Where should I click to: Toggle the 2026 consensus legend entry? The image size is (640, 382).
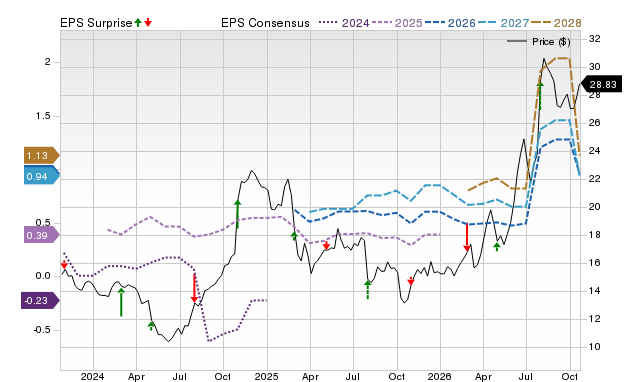point(450,23)
